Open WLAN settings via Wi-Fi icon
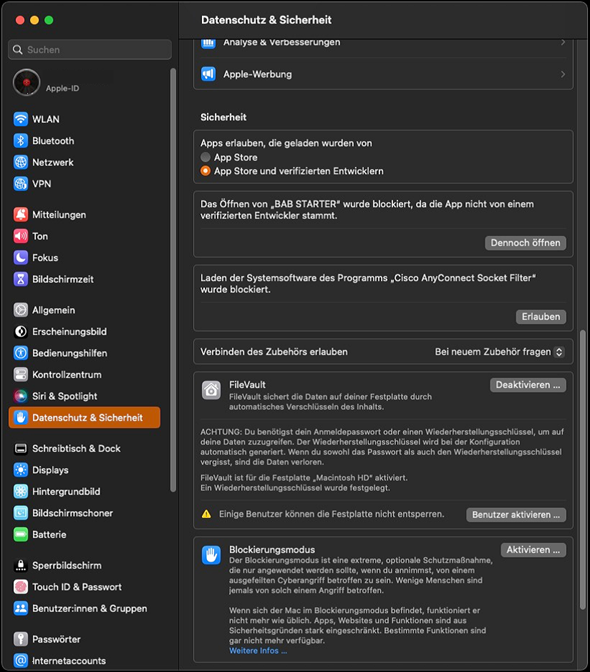This screenshot has height=672, width=590. pyautogui.click(x=21, y=119)
